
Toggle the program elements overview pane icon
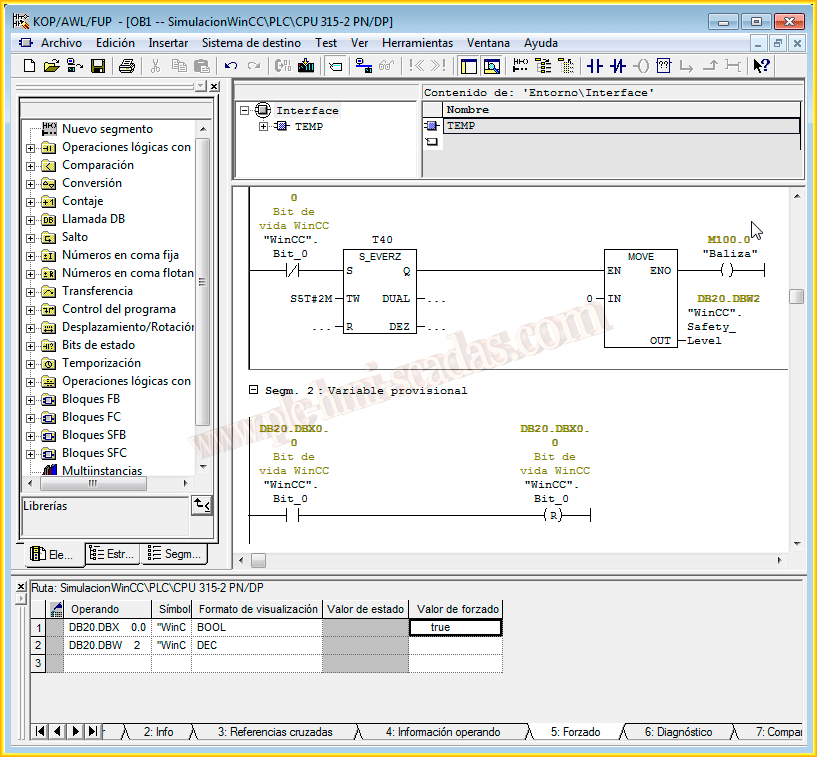tap(468, 66)
